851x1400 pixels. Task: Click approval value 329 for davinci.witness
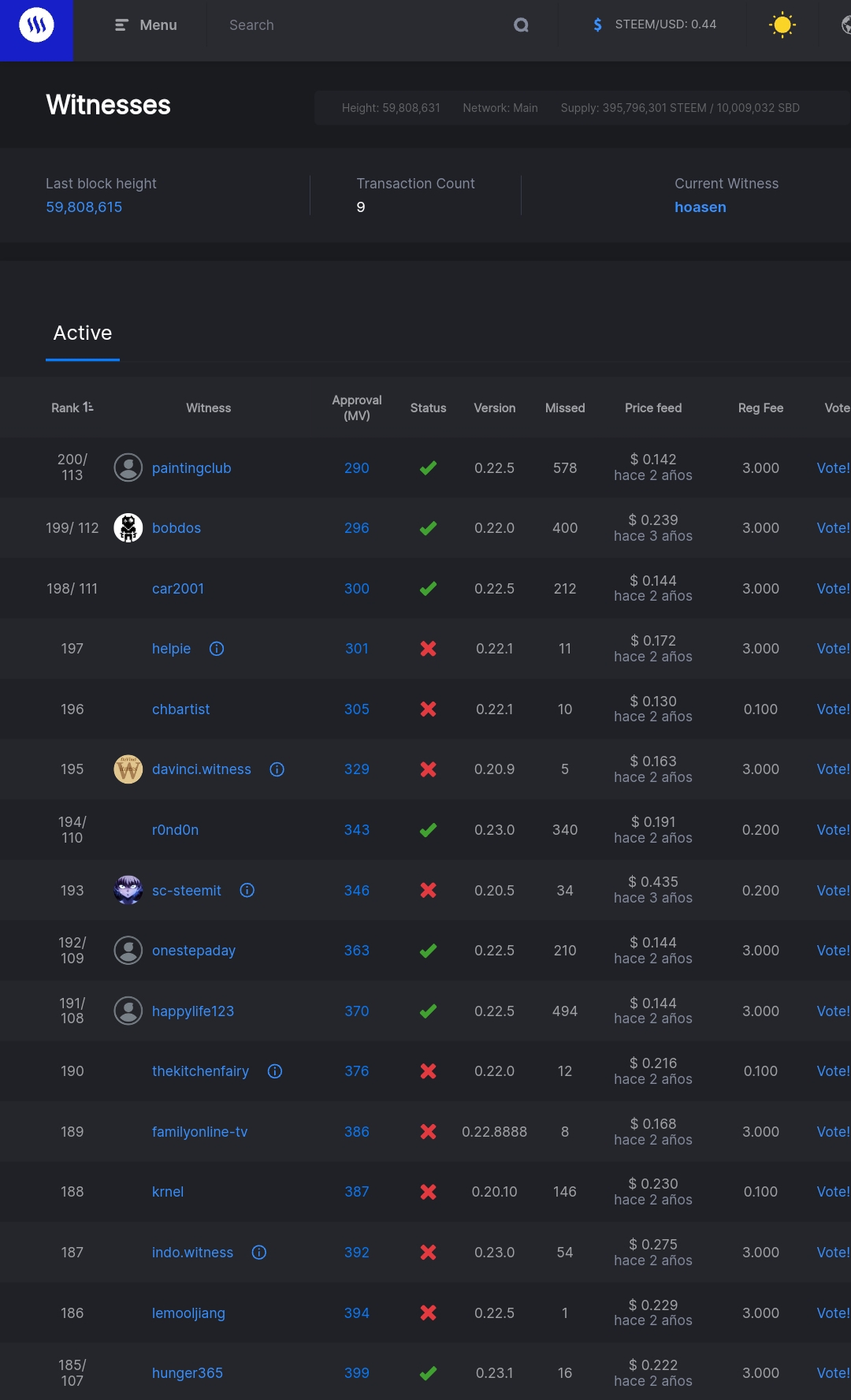pyautogui.click(x=357, y=769)
